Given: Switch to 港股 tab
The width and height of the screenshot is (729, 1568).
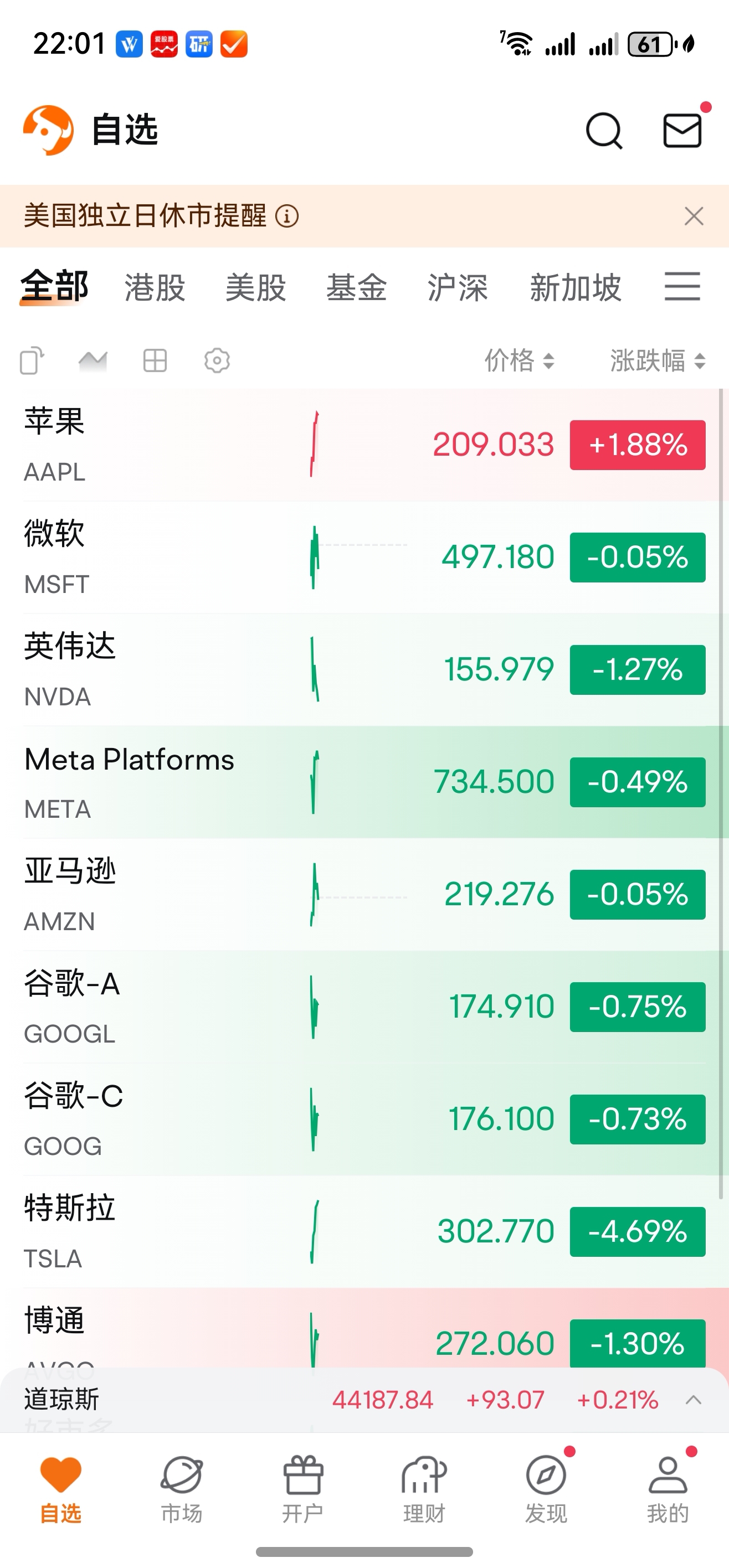Looking at the screenshot, I should point(155,287).
